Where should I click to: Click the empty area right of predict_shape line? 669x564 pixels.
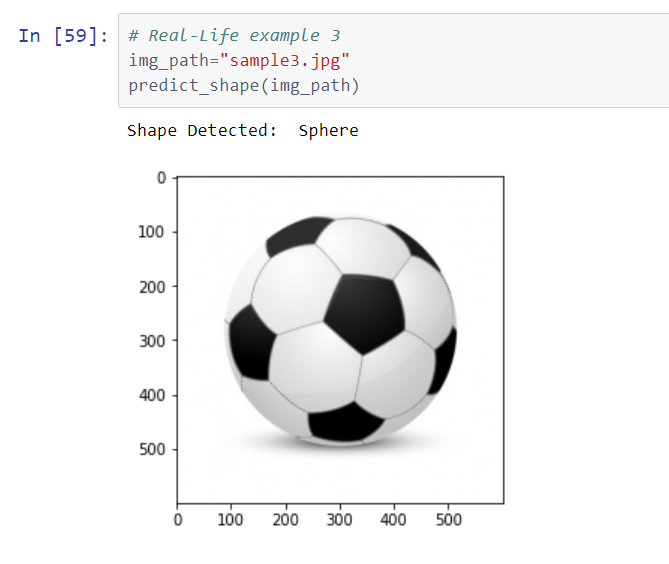pyautogui.click(x=512, y=85)
